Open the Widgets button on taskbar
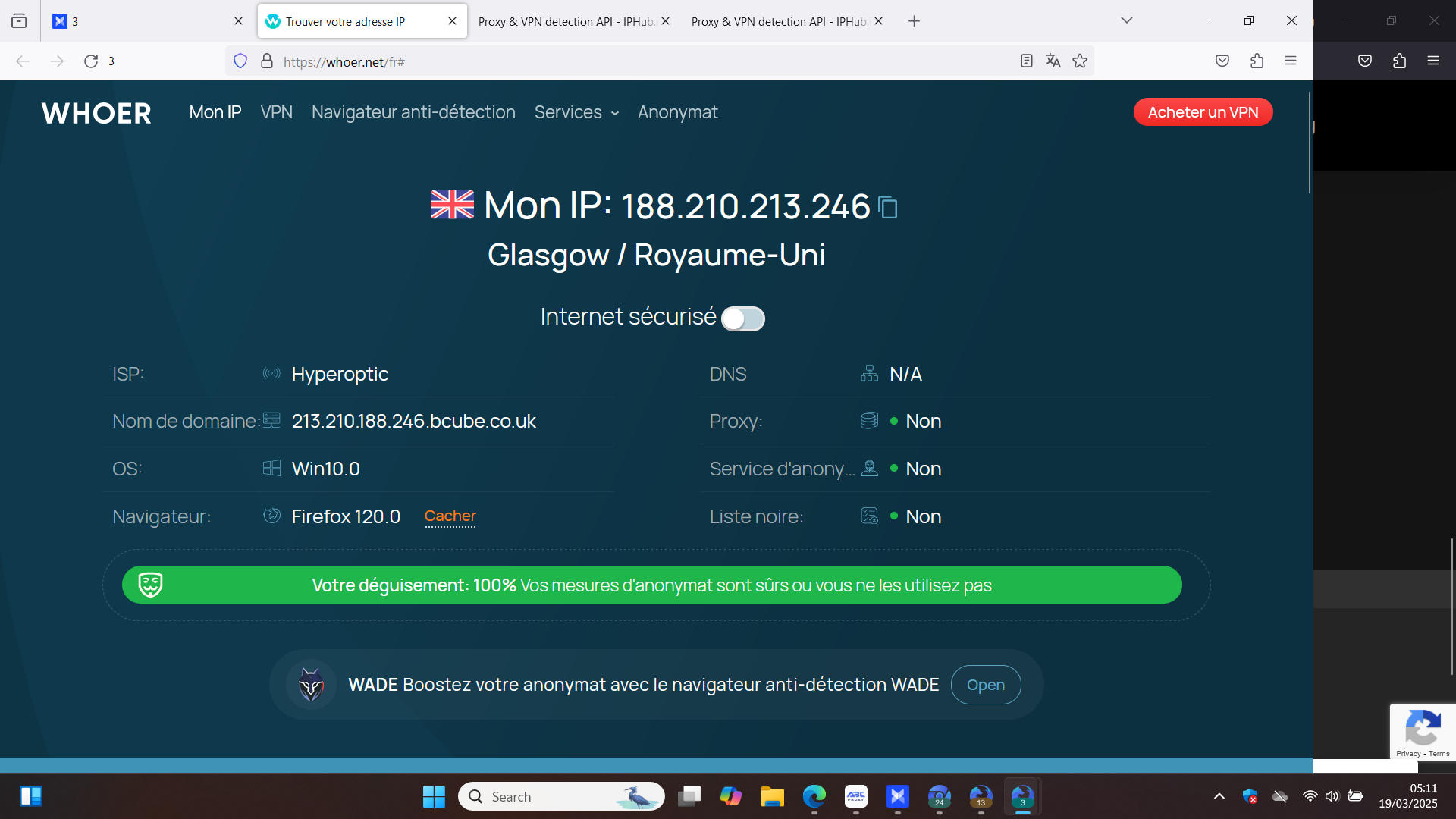Image resolution: width=1456 pixels, height=819 pixels. [31, 796]
